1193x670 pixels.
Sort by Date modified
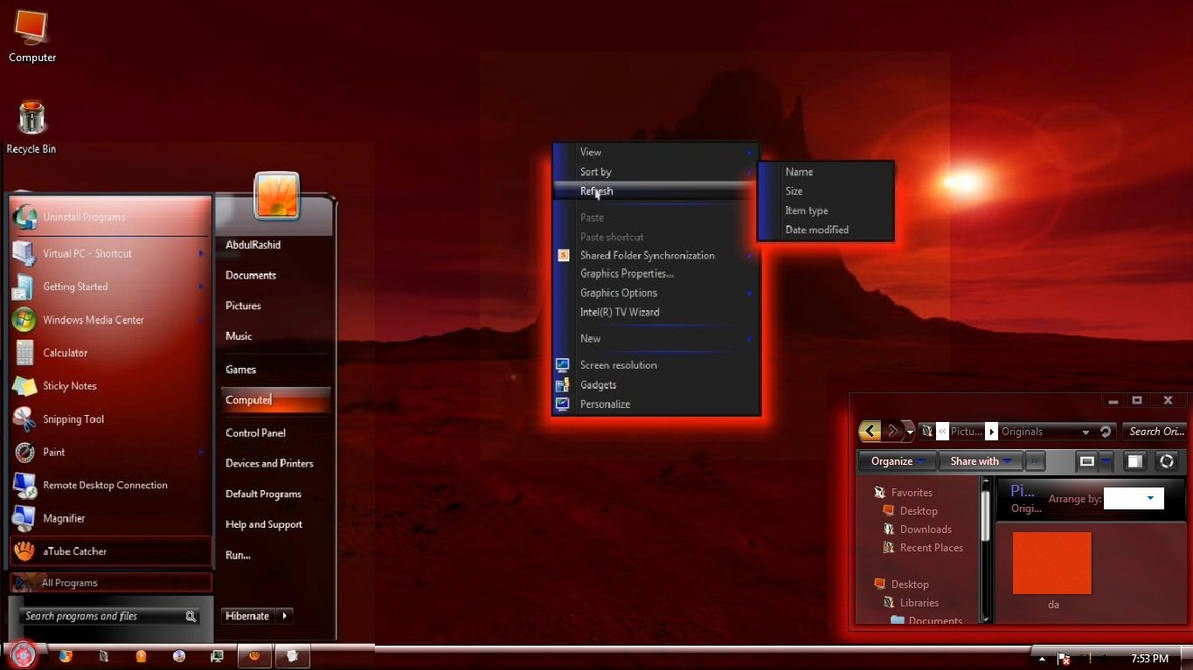coord(826,230)
